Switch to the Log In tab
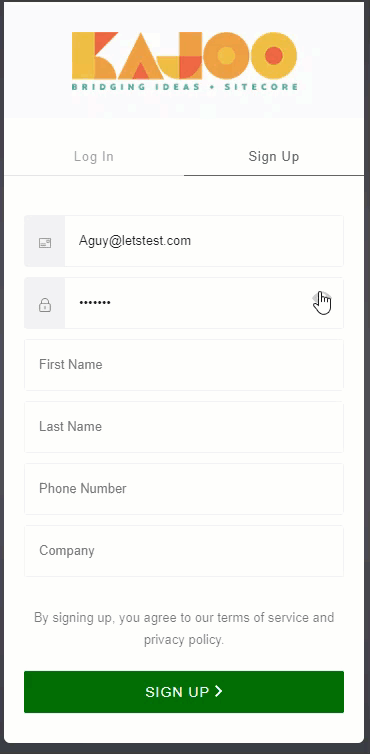The width and height of the screenshot is (370, 754). coord(94,156)
